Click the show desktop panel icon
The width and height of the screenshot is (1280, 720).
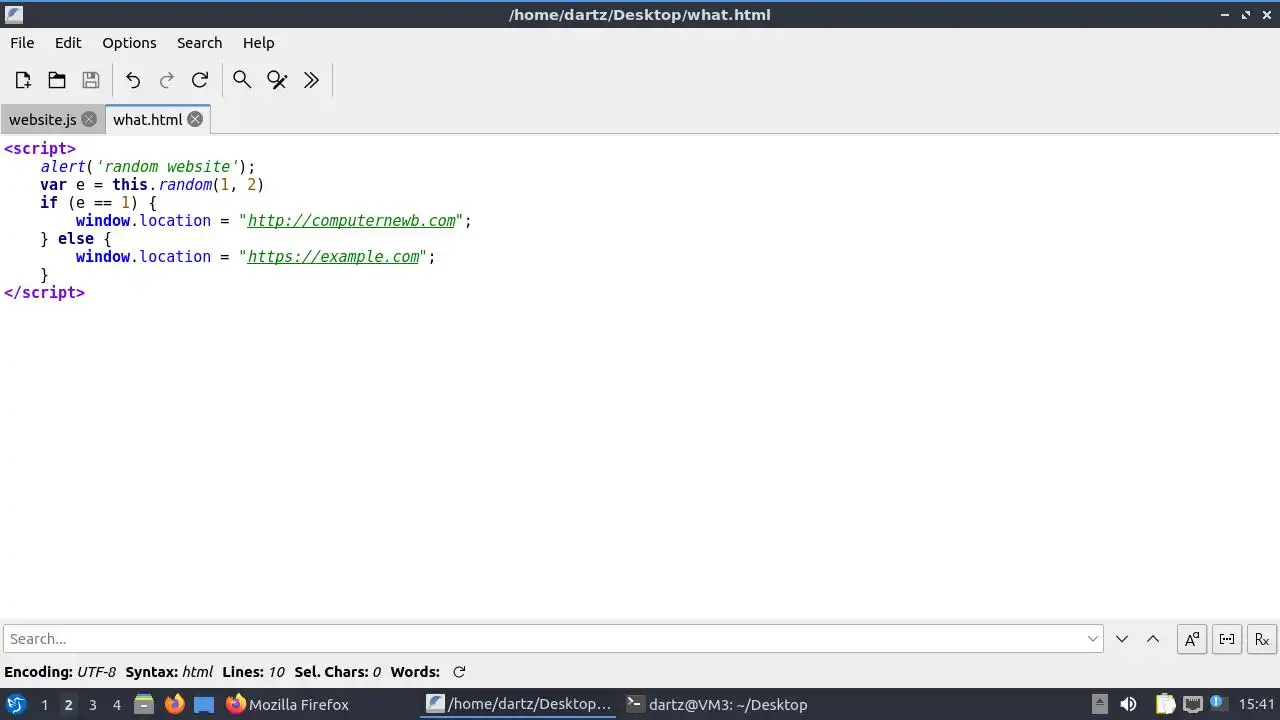click(204, 704)
